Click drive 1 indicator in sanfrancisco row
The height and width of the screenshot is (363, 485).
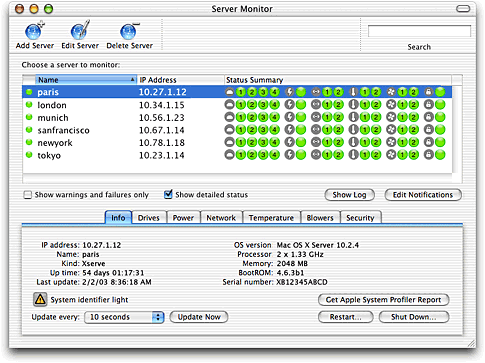[x=241, y=130]
